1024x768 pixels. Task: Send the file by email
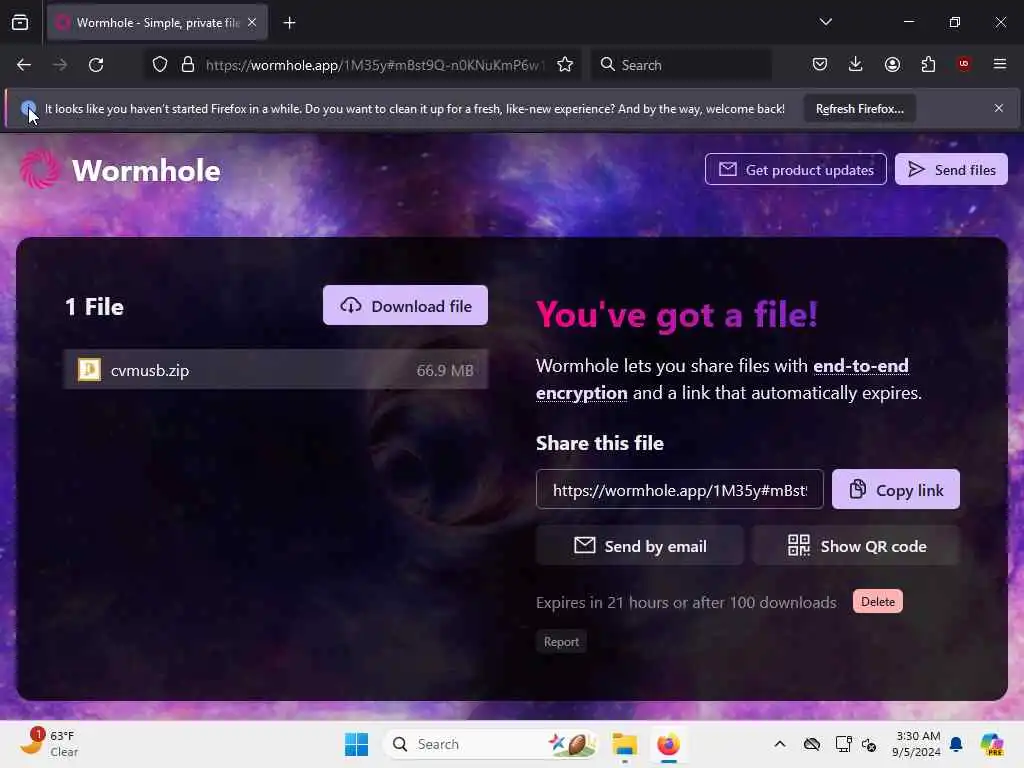(x=639, y=546)
